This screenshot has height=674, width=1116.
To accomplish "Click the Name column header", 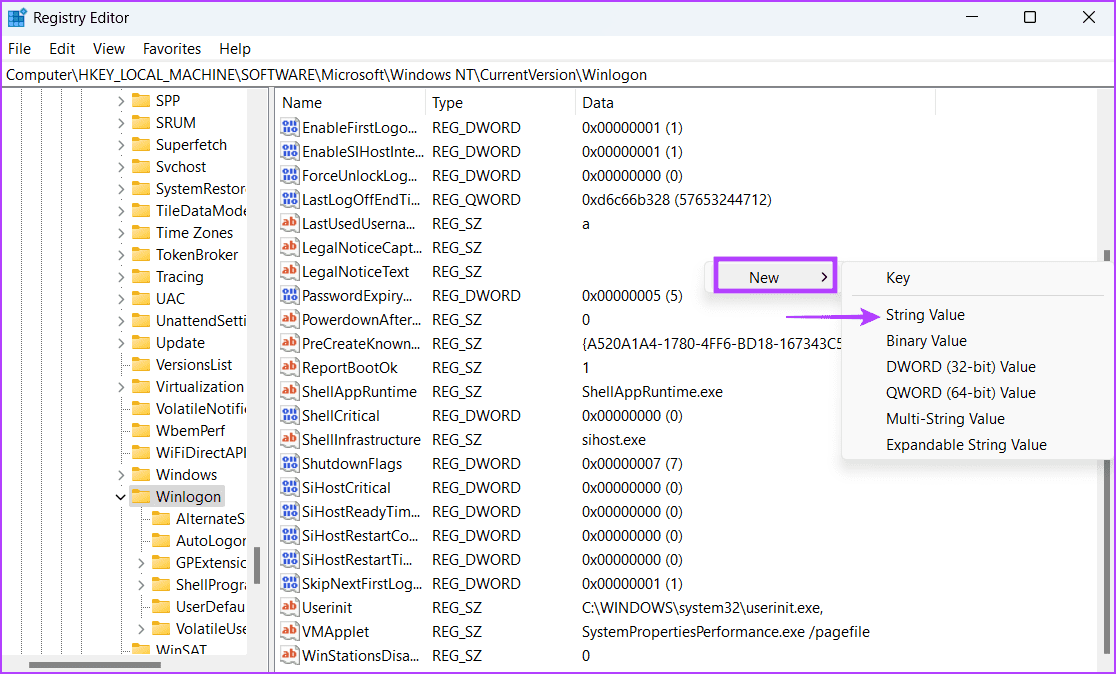I will pyautogui.click(x=350, y=102).
